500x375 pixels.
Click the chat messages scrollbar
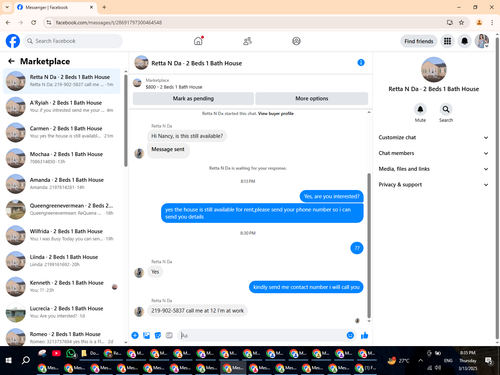pyautogui.click(x=369, y=245)
